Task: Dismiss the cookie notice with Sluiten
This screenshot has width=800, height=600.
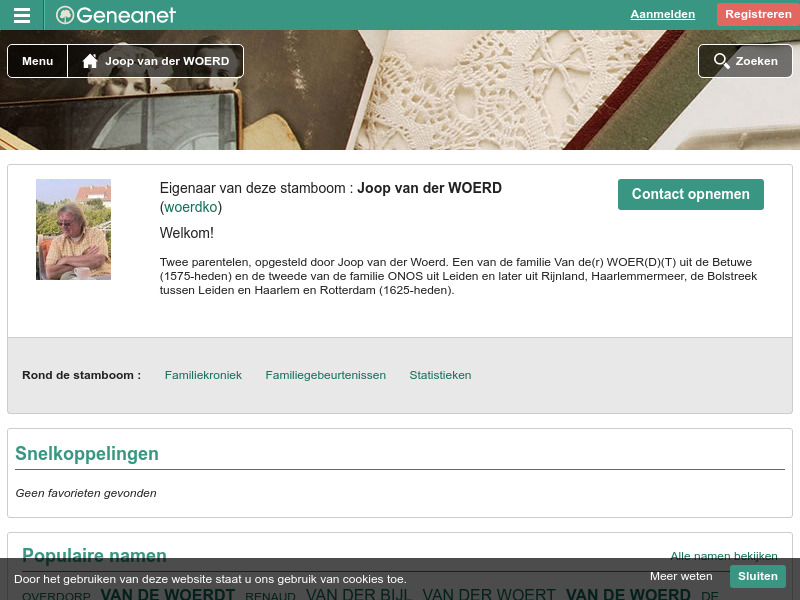Action: click(x=757, y=576)
